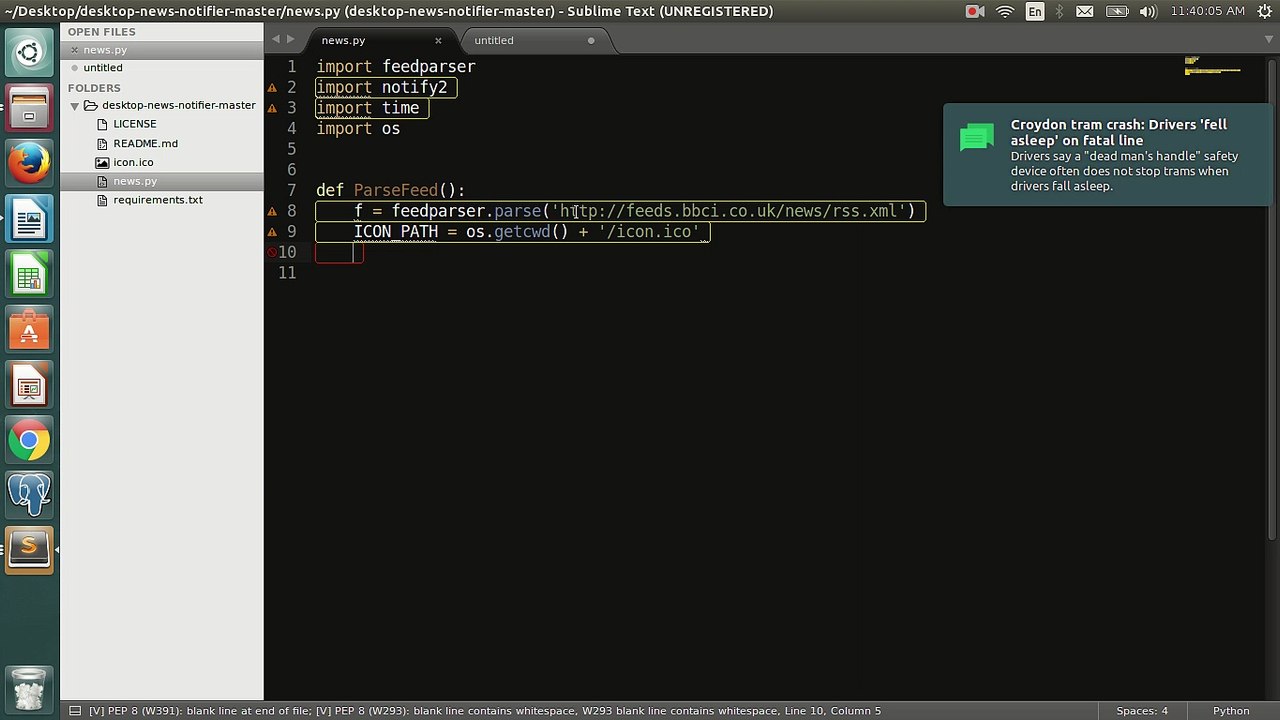
Task: Open the mail messaging indicator
Action: click(x=1085, y=11)
